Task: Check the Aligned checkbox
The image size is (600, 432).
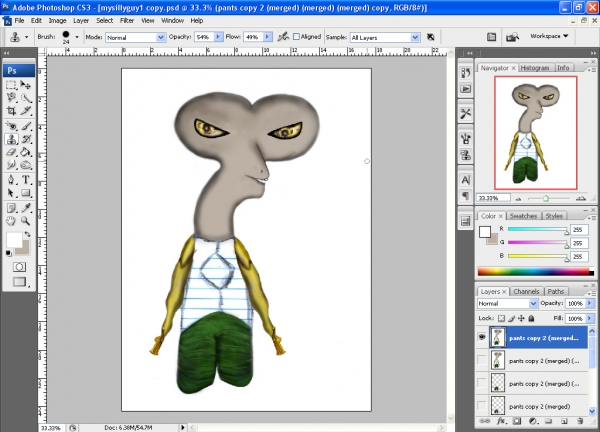Action: (296, 37)
